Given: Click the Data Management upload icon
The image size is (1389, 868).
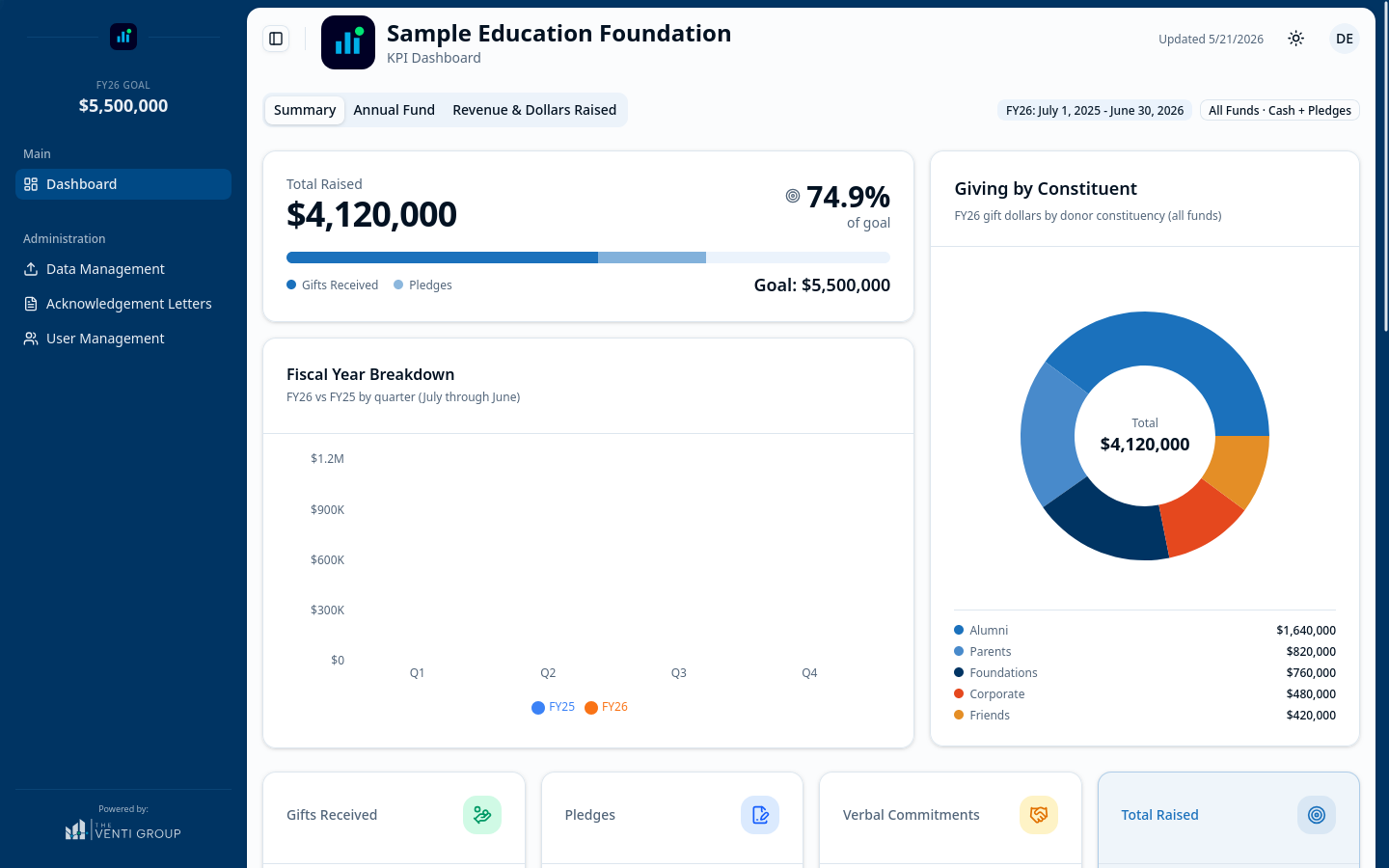Looking at the screenshot, I should pyautogui.click(x=31, y=269).
